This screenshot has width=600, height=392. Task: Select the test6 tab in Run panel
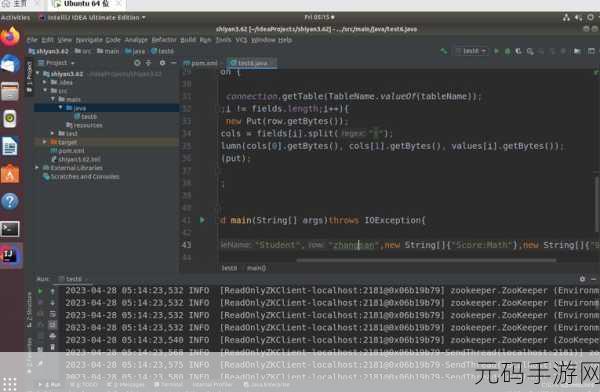pyautogui.click(x=74, y=279)
